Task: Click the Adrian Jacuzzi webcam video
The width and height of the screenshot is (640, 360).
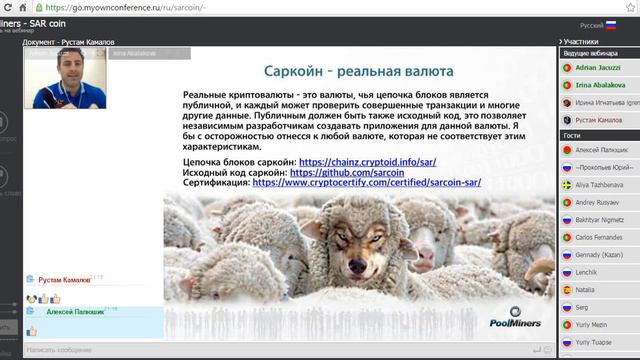Action: (x=65, y=78)
